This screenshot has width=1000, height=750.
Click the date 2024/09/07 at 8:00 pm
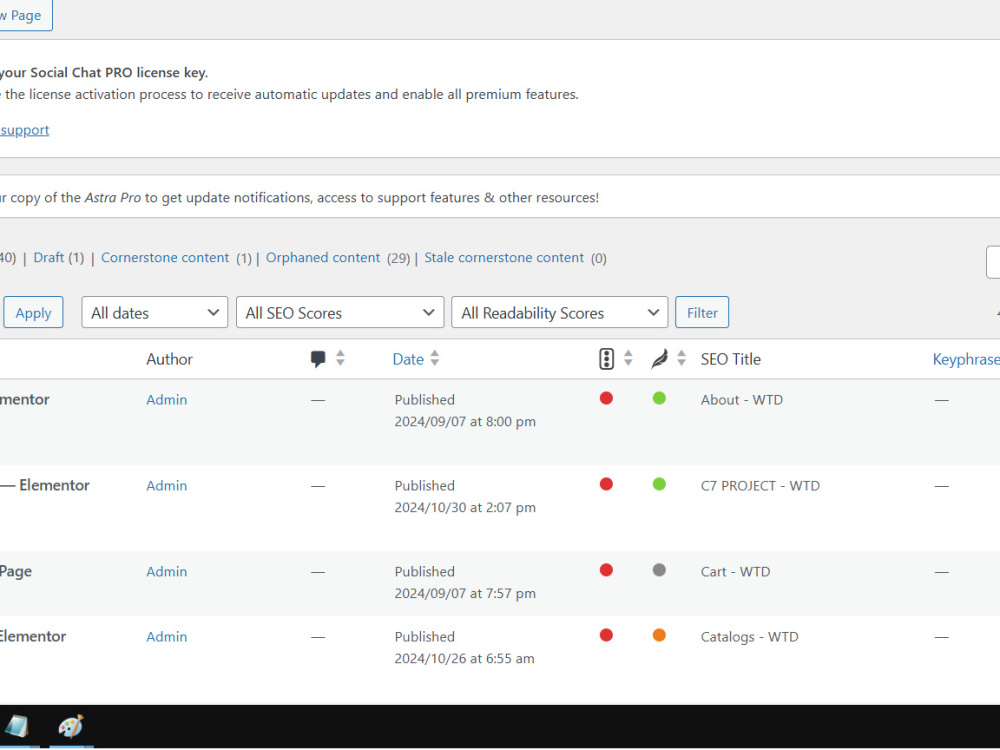point(465,422)
